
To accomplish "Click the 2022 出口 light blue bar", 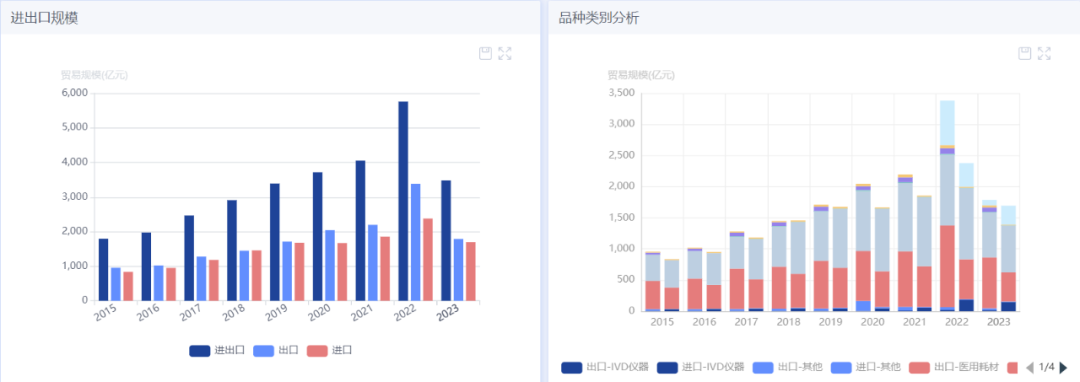I will click(415, 242).
